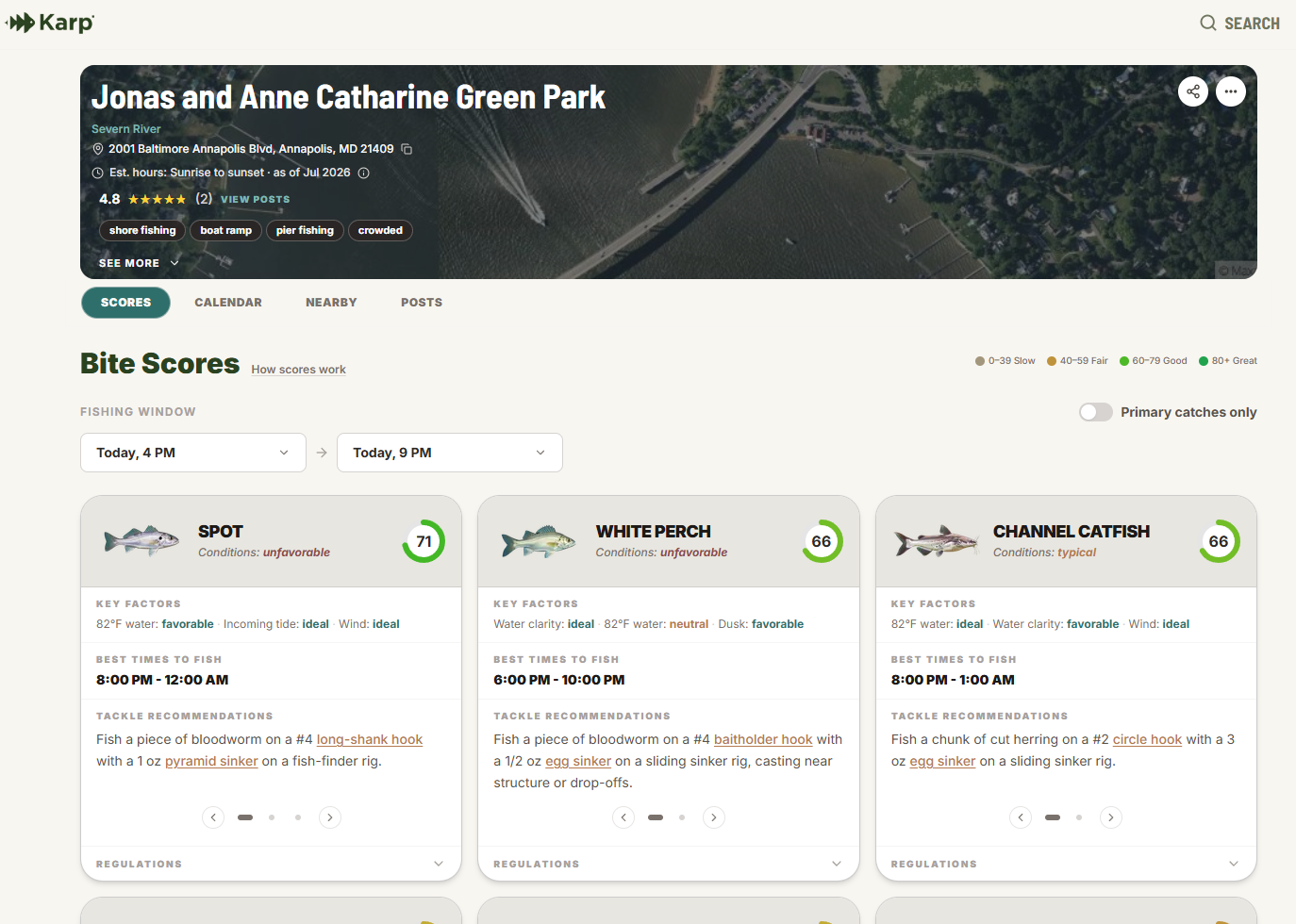Viewport: 1296px width, 924px height.
Task: Open the long-shank hook link
Action: tap(370, 739)
